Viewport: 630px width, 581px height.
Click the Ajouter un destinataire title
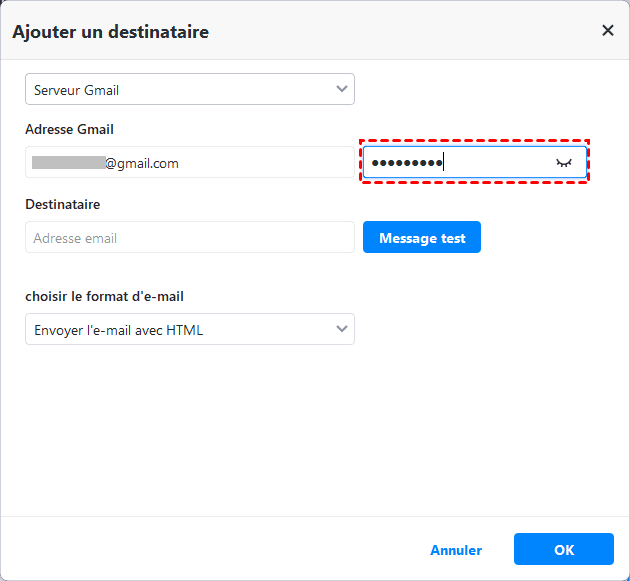click(110, 32)
